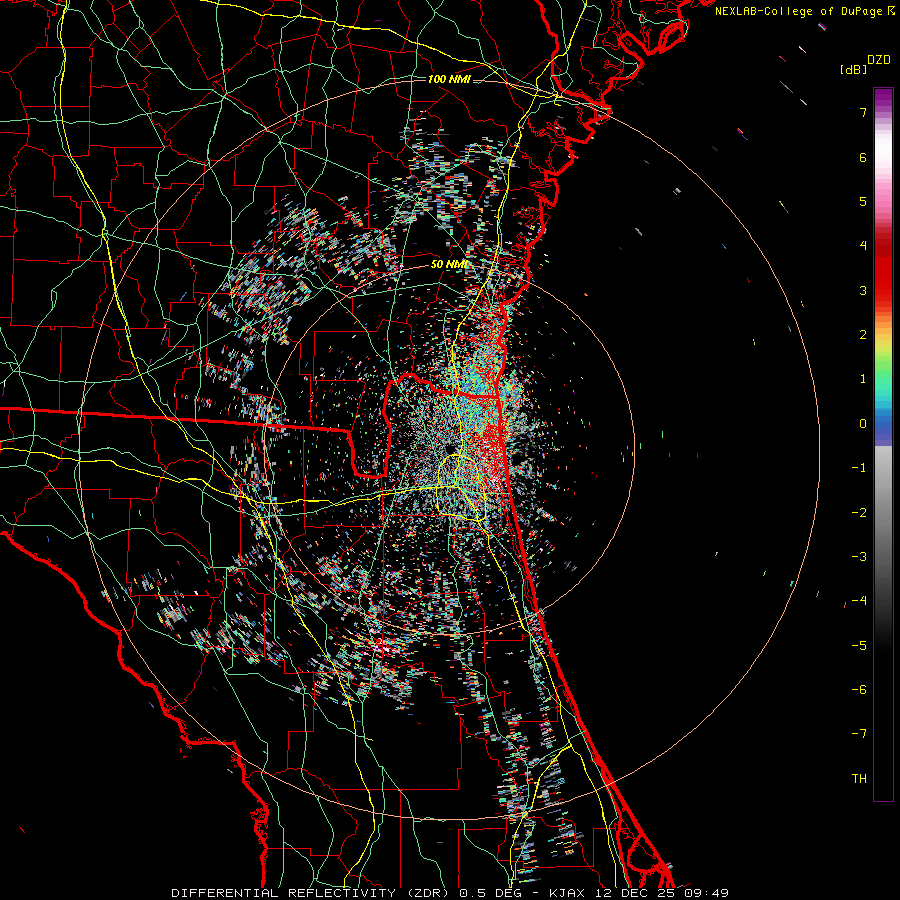
Task: Select the -2 scale label
Action: pos(859,513)
